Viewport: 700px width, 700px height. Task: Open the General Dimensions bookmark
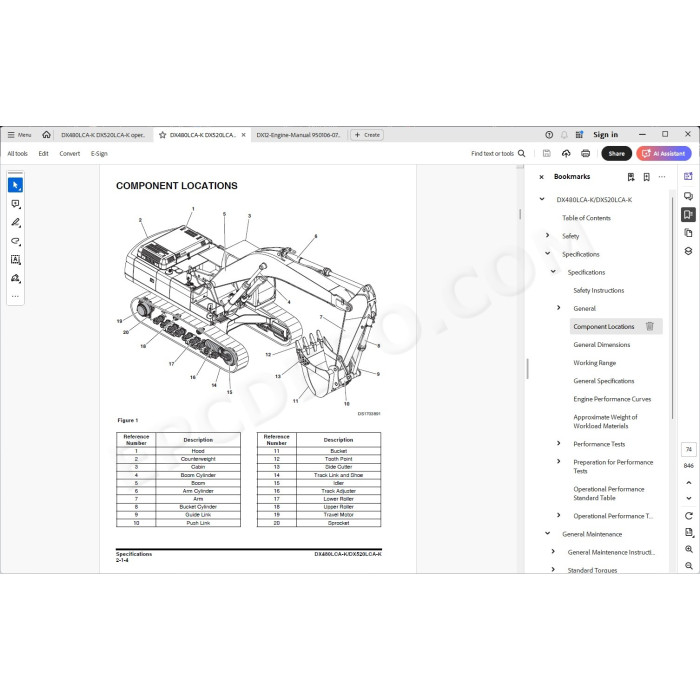tap(602, 345)
